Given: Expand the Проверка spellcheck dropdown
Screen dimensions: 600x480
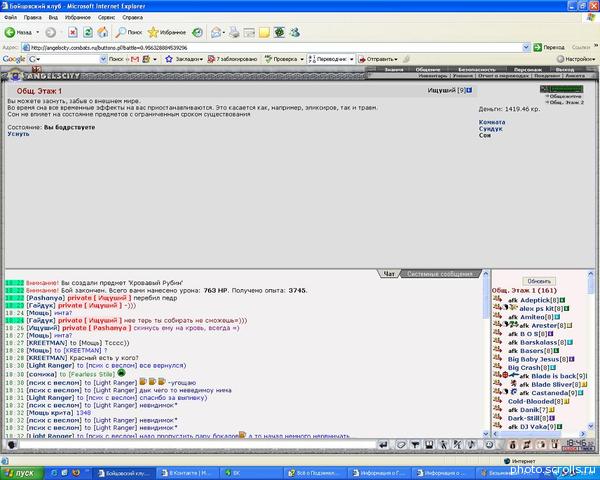Looking at the screenshot, I should pyautogui.click(x=302, y=59).
